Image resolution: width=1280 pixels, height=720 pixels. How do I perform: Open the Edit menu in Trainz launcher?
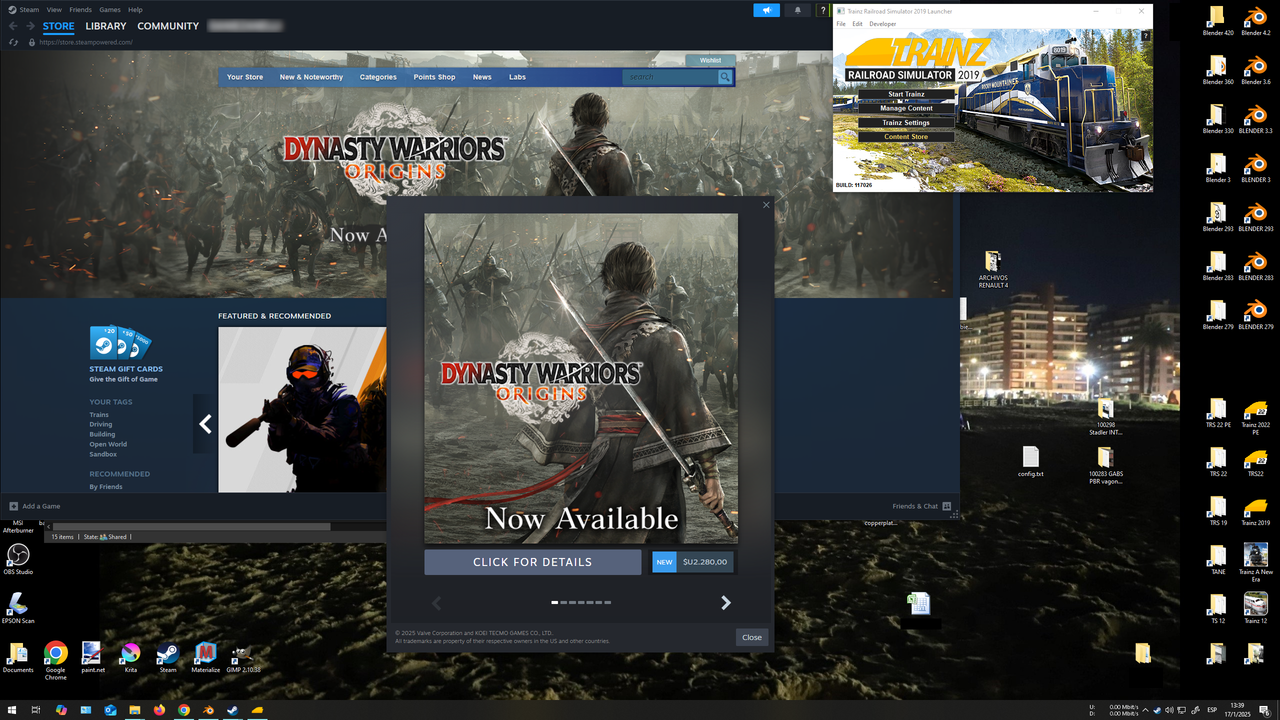pos(857,24)
